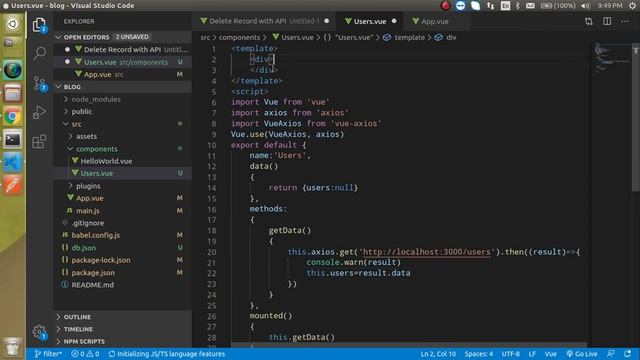
Task: Click the clock in top panel
Action: point(610,6)
